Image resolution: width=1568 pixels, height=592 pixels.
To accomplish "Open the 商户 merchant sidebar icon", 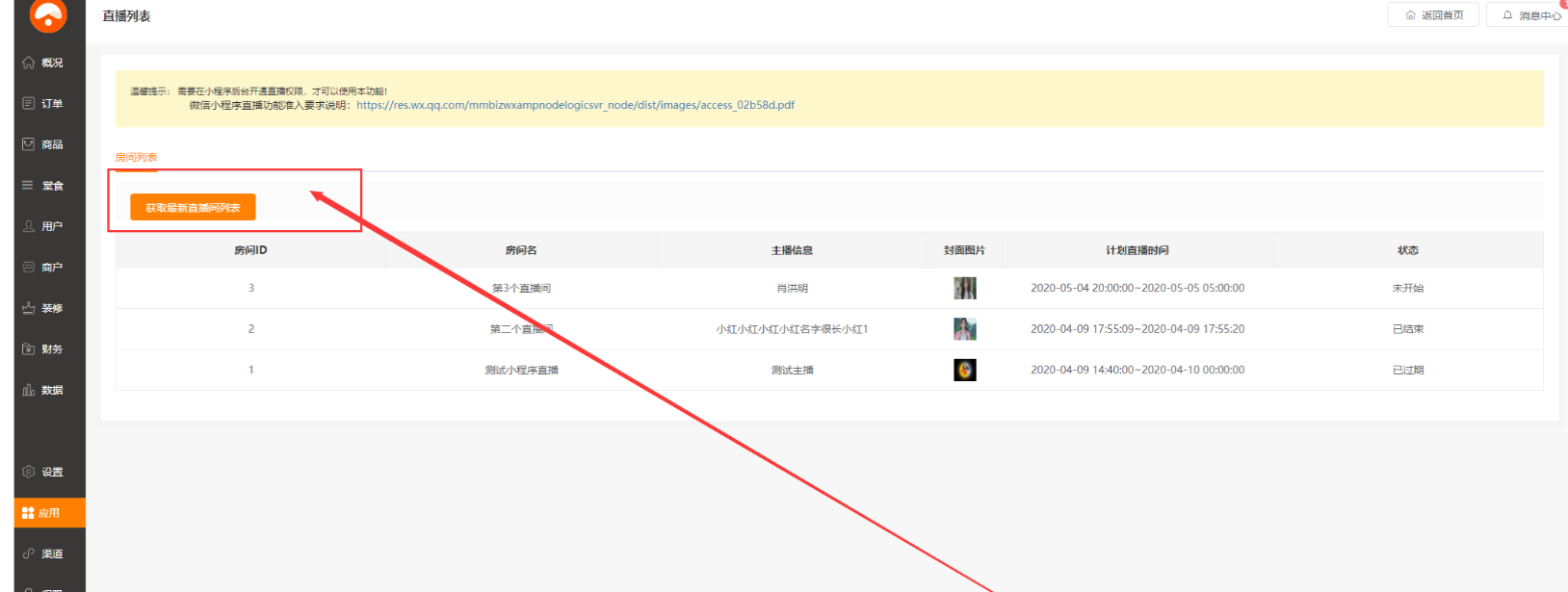I will point(29,267).
